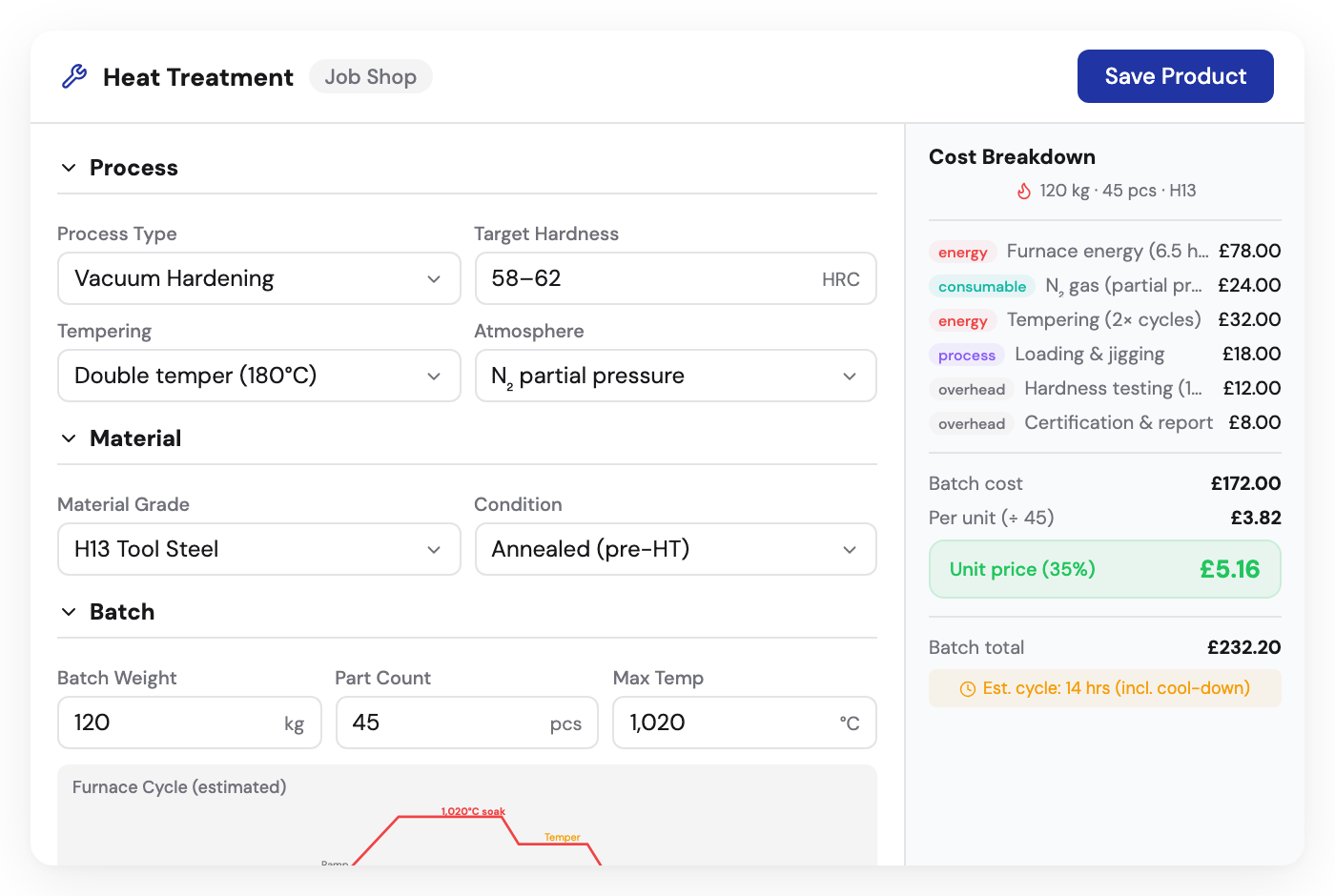The width and height of the screenshot is (1335, 896).
Task: Toggle the process tag on Loading & jigging
Action: click(966, 355)
